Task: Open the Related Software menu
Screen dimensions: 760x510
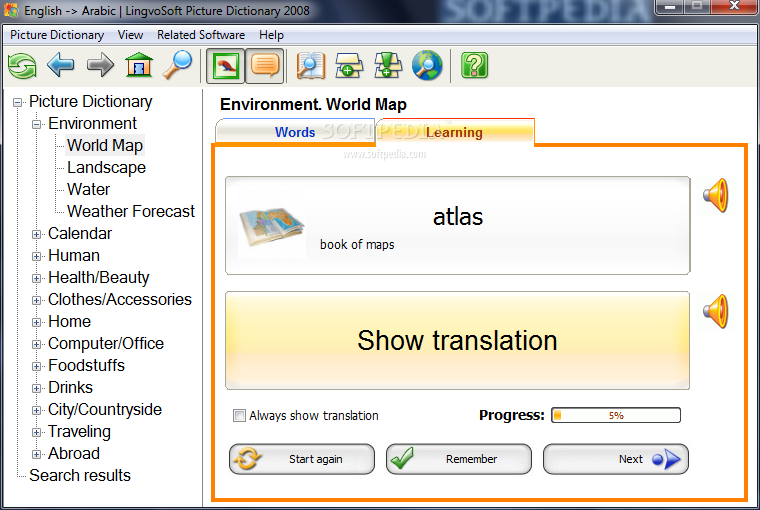Action: pos(201,35)
